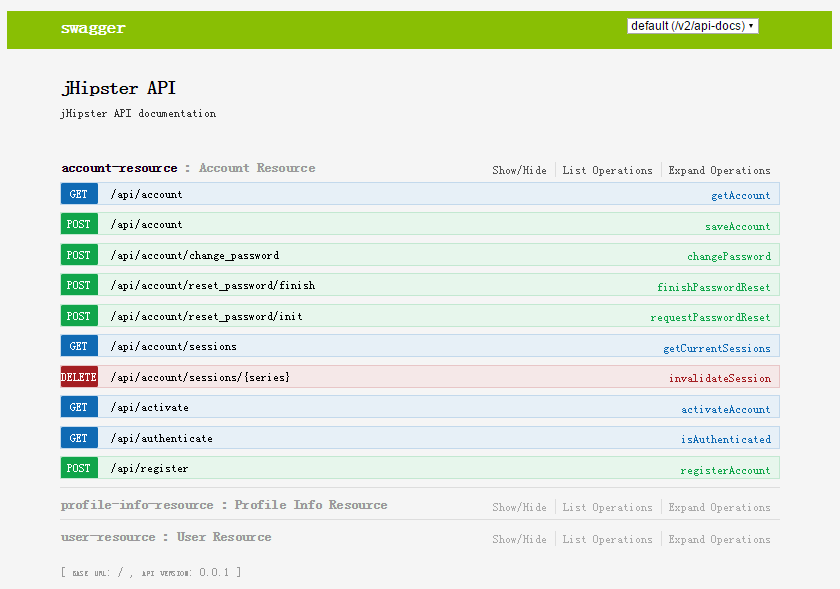List Operations for account-resource
Screen dimensions: 840x589
(607, 170)
